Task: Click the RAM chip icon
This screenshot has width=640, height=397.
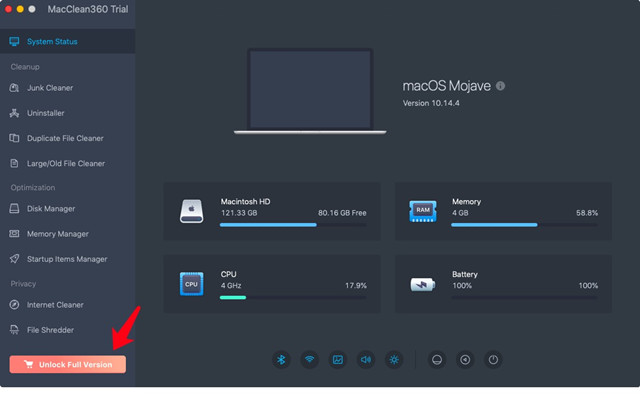Action: [423, 211]
